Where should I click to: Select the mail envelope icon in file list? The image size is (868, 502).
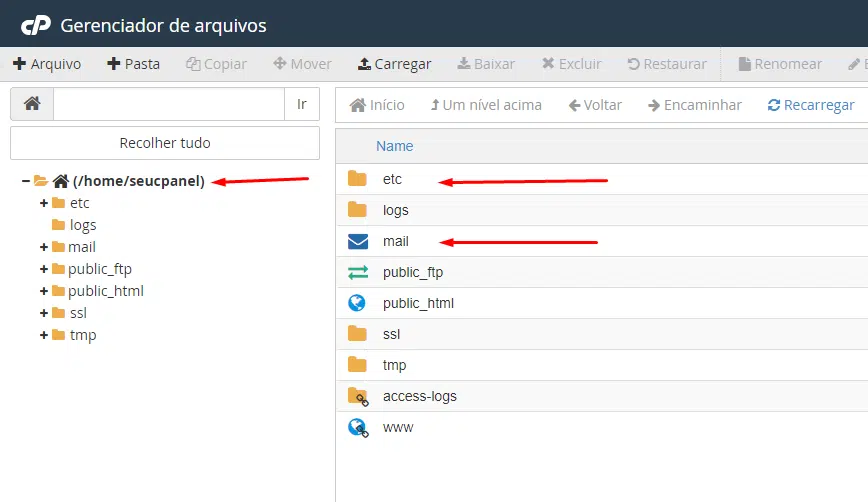pos(358,241)
